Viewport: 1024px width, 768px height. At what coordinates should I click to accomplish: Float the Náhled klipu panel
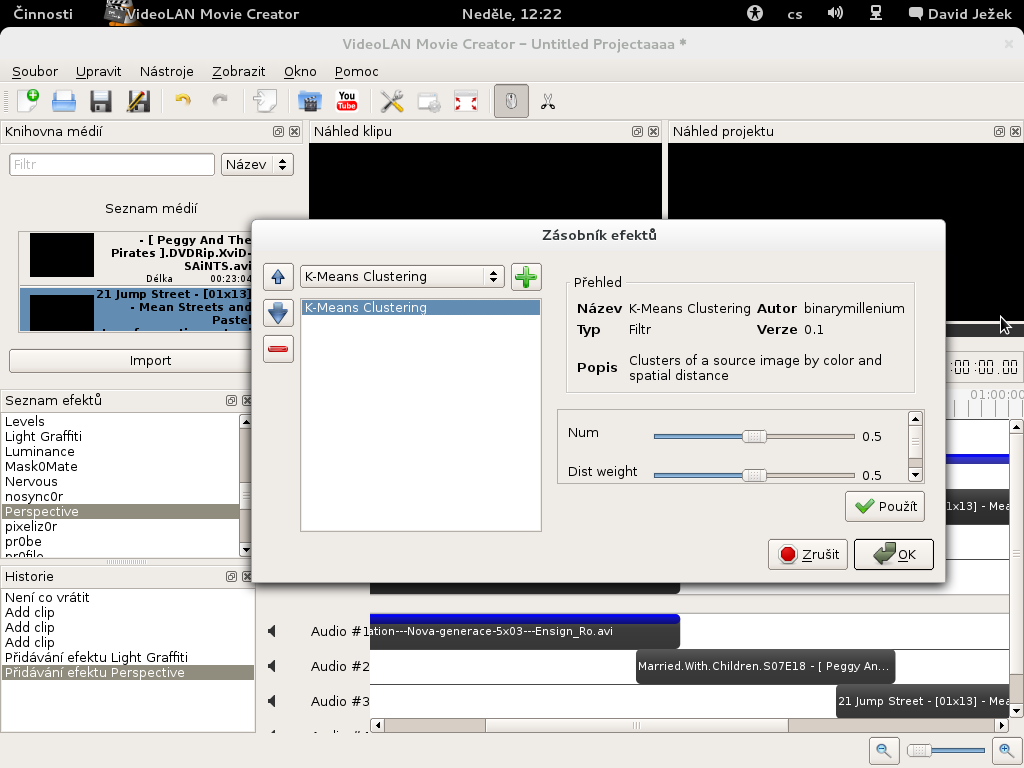coord(637,132)
